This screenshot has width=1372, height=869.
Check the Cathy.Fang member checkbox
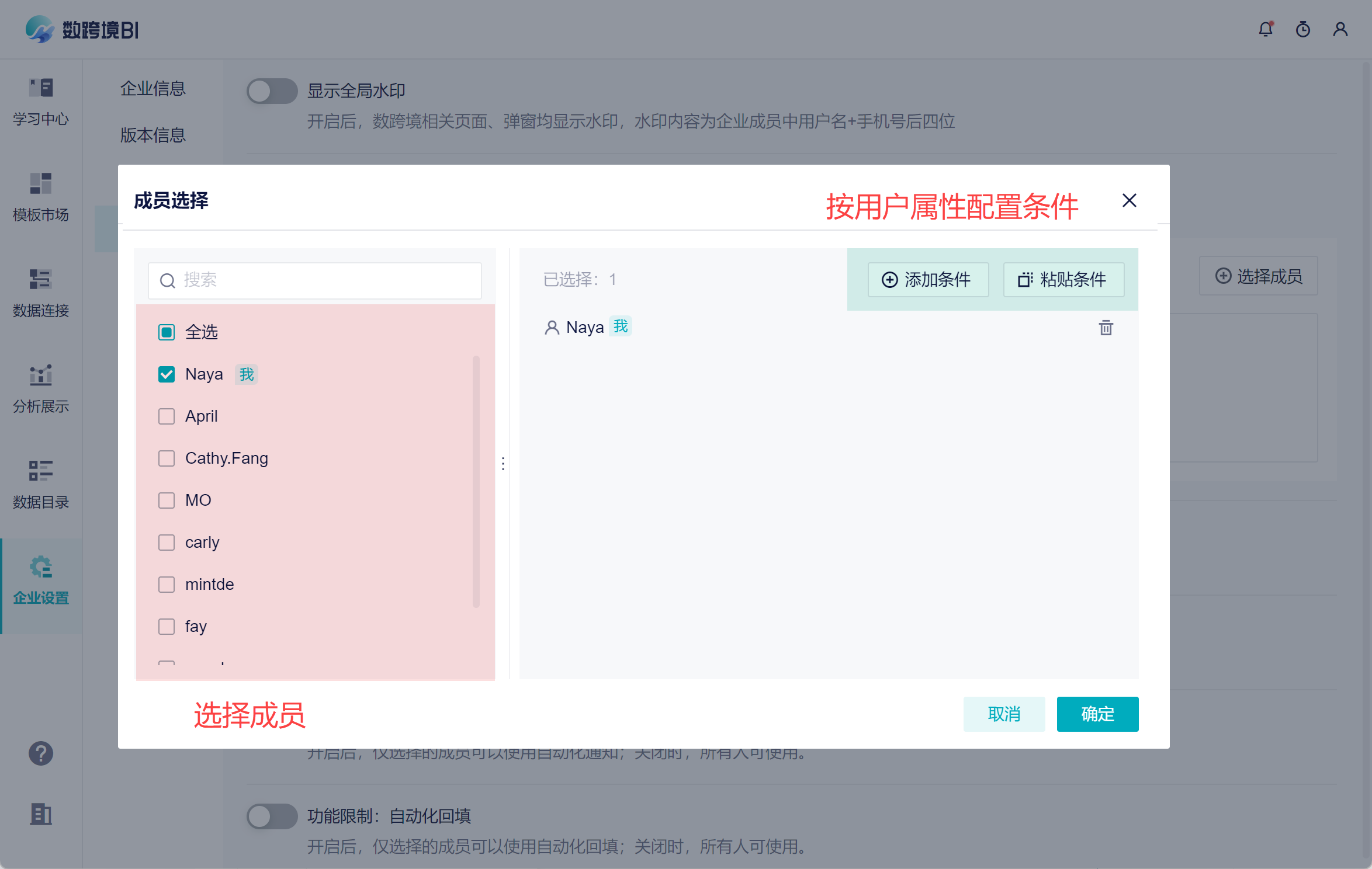pos(167,458)
